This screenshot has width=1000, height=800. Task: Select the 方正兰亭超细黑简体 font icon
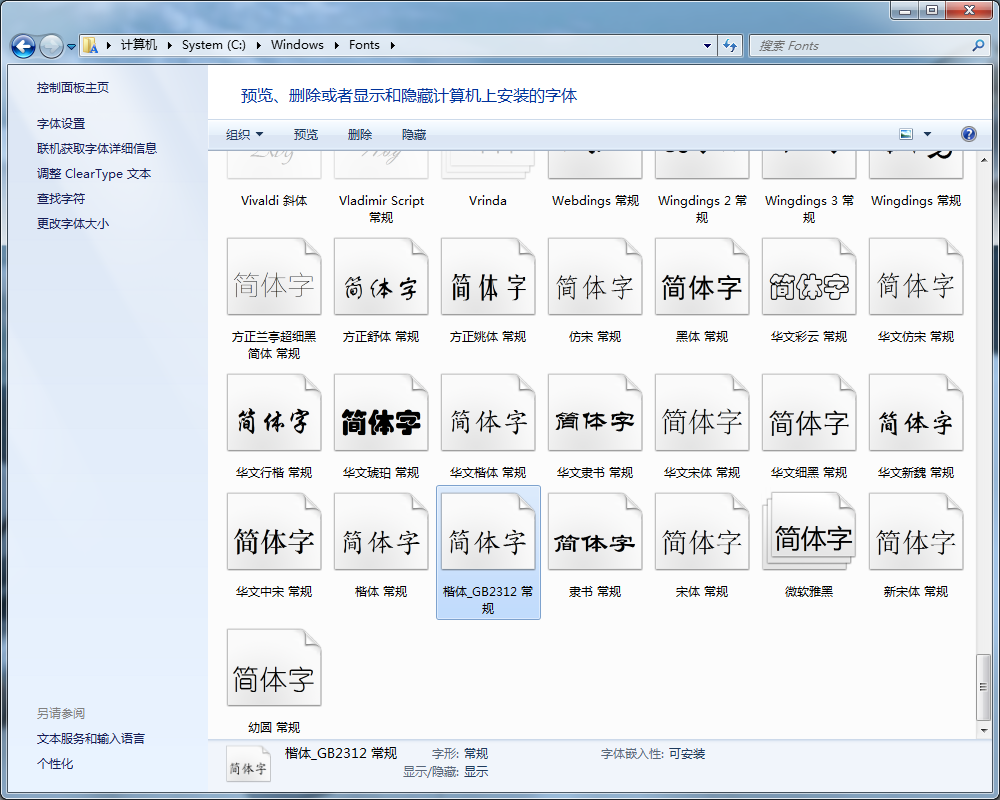(274, 277)
